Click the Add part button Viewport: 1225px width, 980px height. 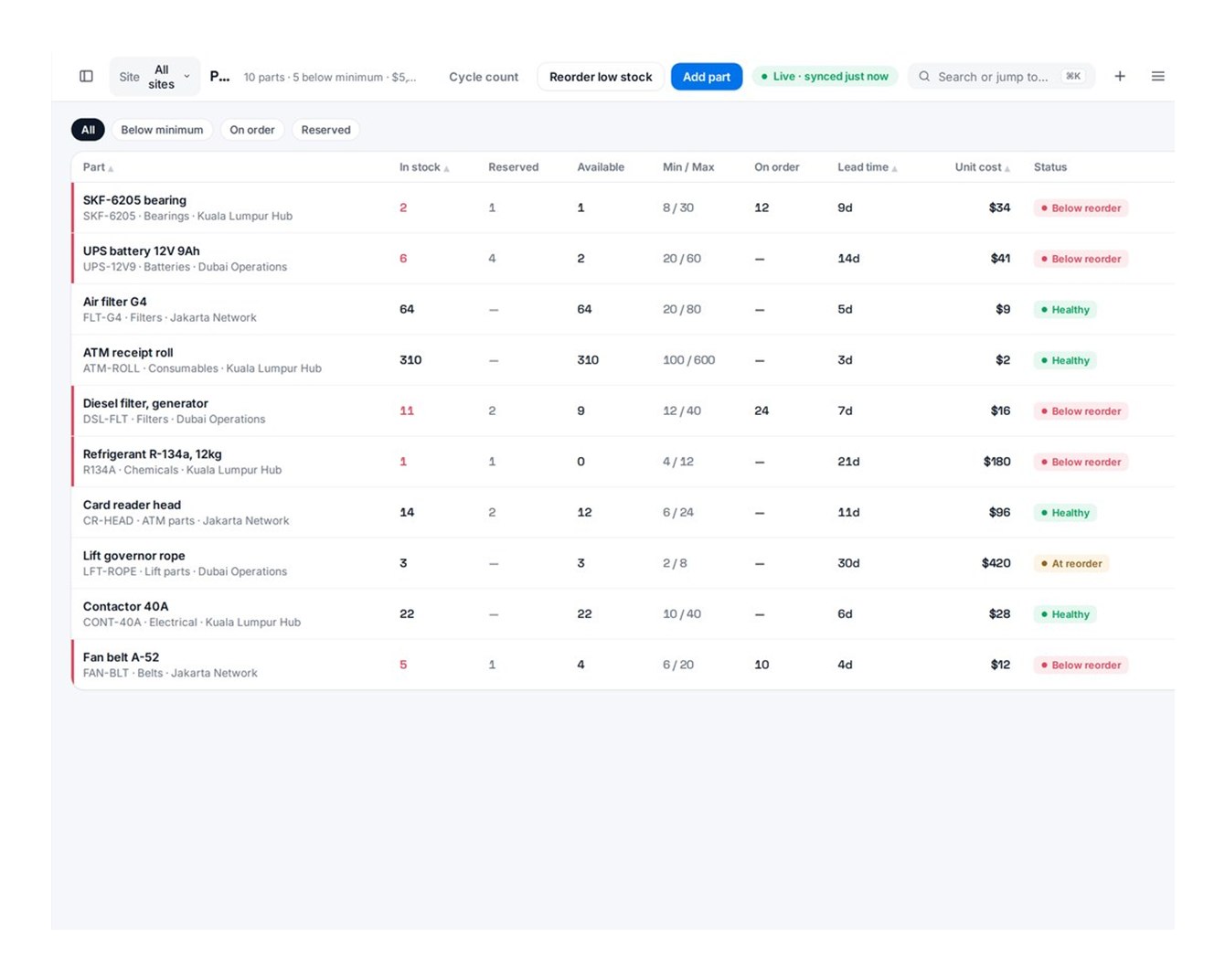click(706, 77)
